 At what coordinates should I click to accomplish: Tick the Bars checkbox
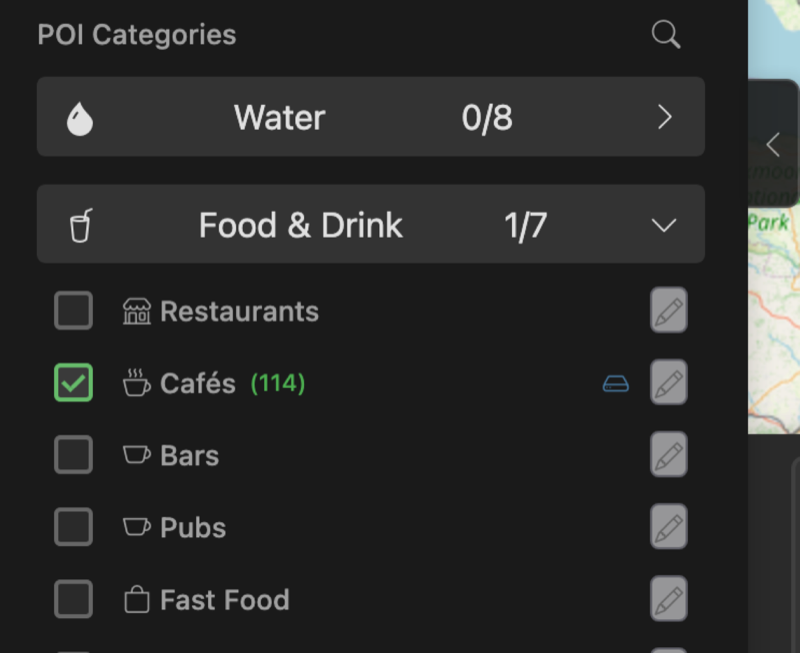(73, 455)
